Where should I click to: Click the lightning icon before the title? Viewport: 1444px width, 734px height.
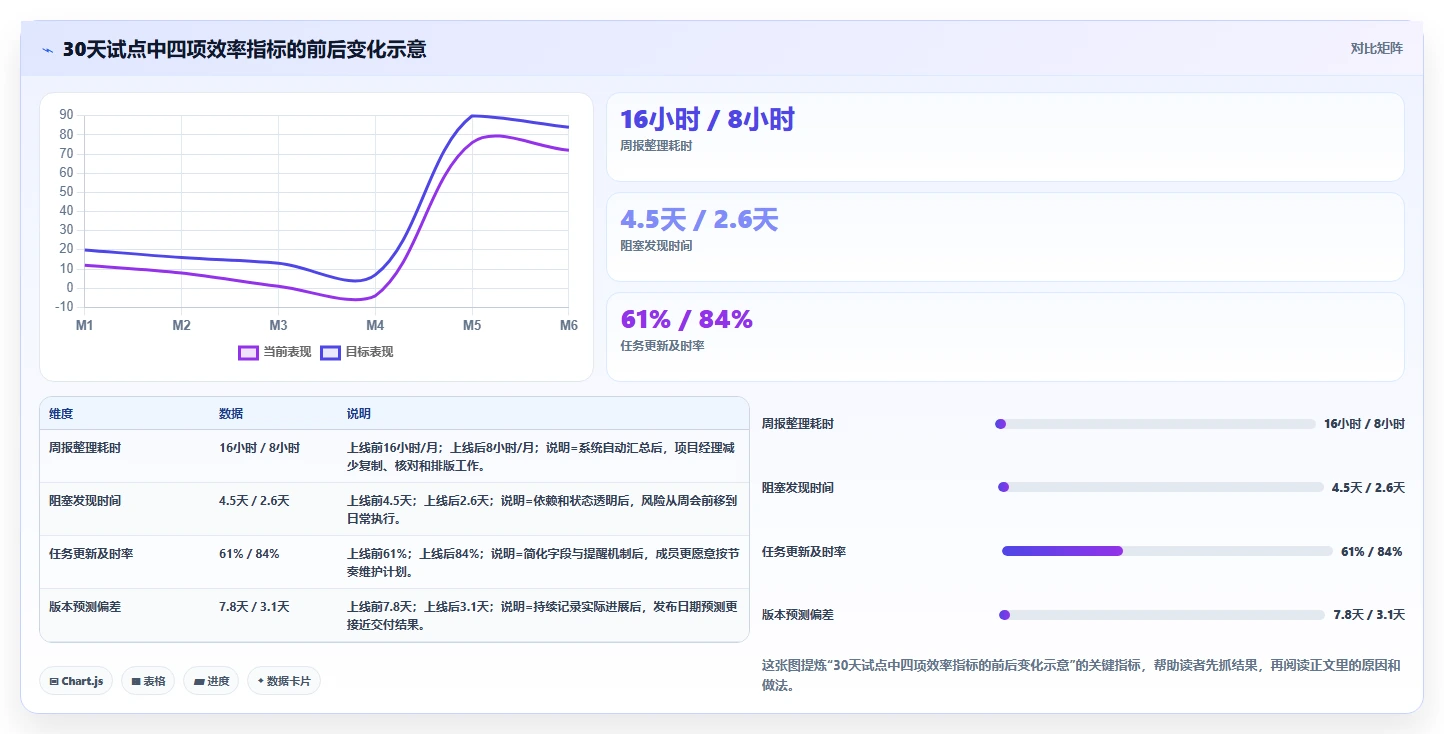pyautogui.click(x=48, y=50)
